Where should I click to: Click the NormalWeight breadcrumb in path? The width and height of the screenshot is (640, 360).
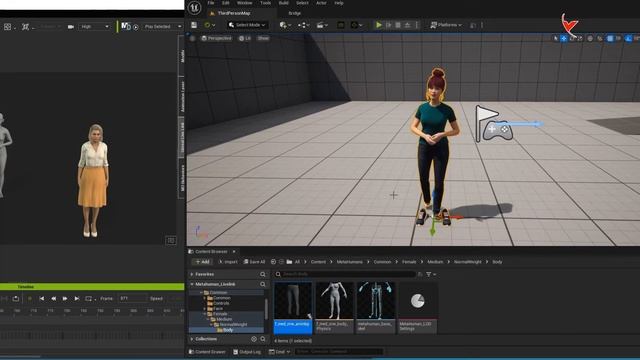click(468, 262)
